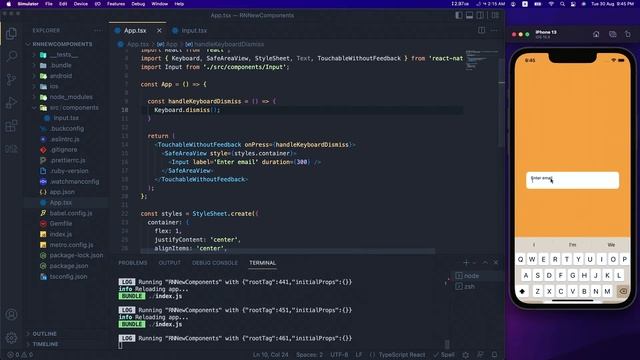
Task: Open the Debug menu in Simulator menu bar
Action: pos(138,4)
